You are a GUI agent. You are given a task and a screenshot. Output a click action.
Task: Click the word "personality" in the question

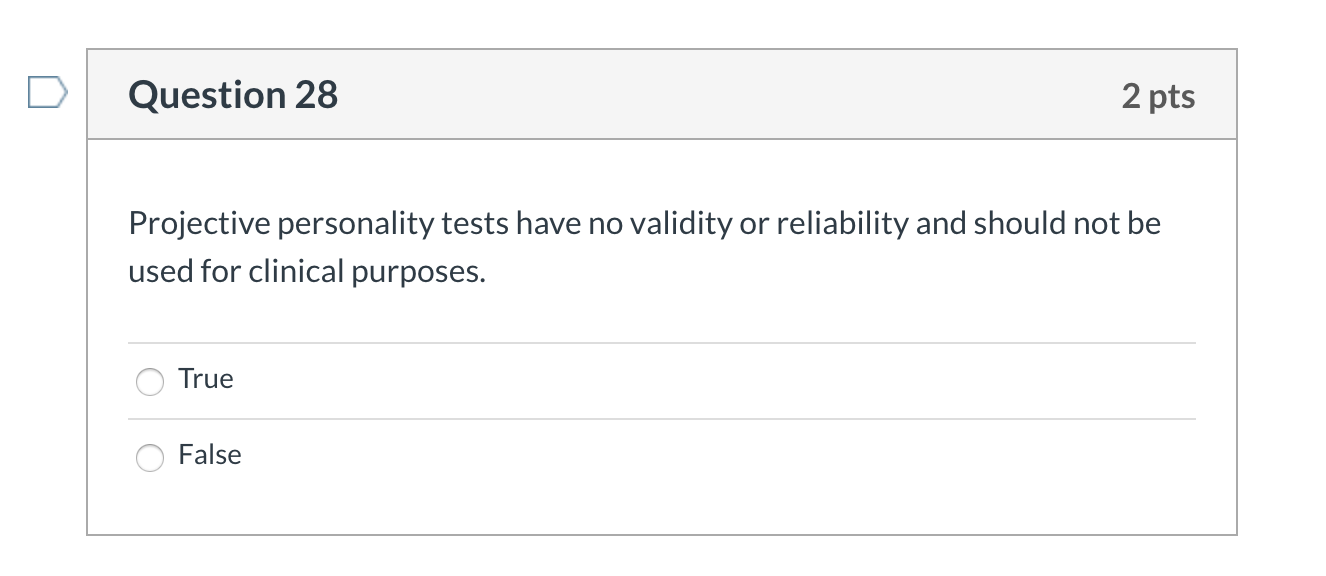tap(356, 224)
